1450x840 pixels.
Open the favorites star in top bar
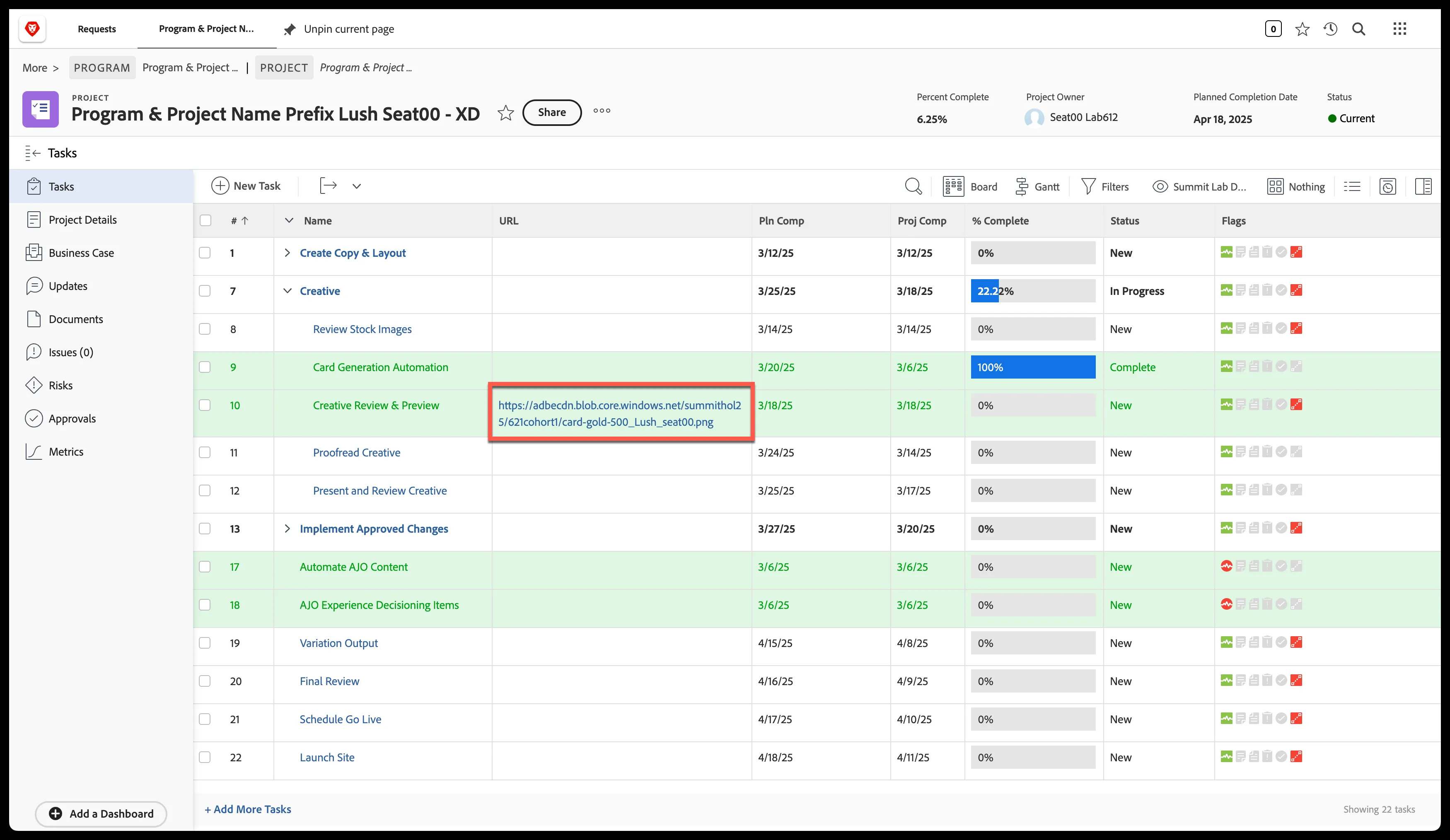pos(1302,29)
